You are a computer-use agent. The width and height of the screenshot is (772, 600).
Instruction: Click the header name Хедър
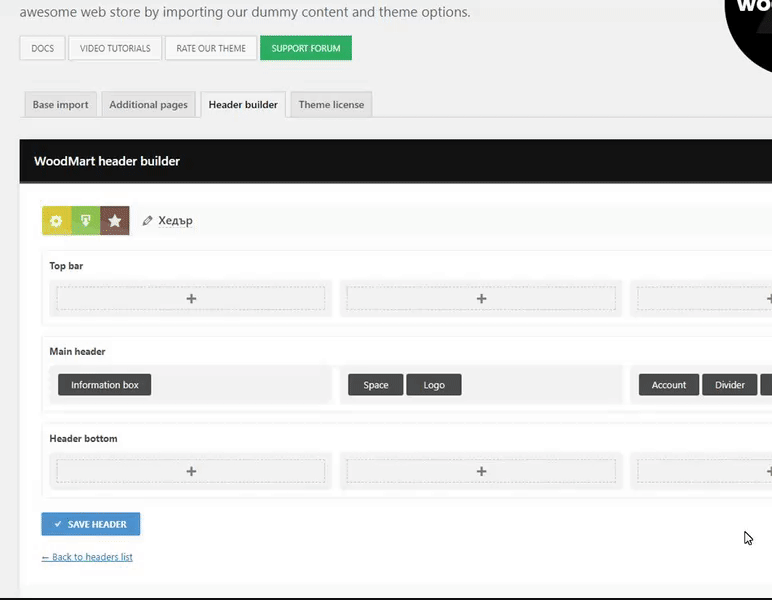175,221
